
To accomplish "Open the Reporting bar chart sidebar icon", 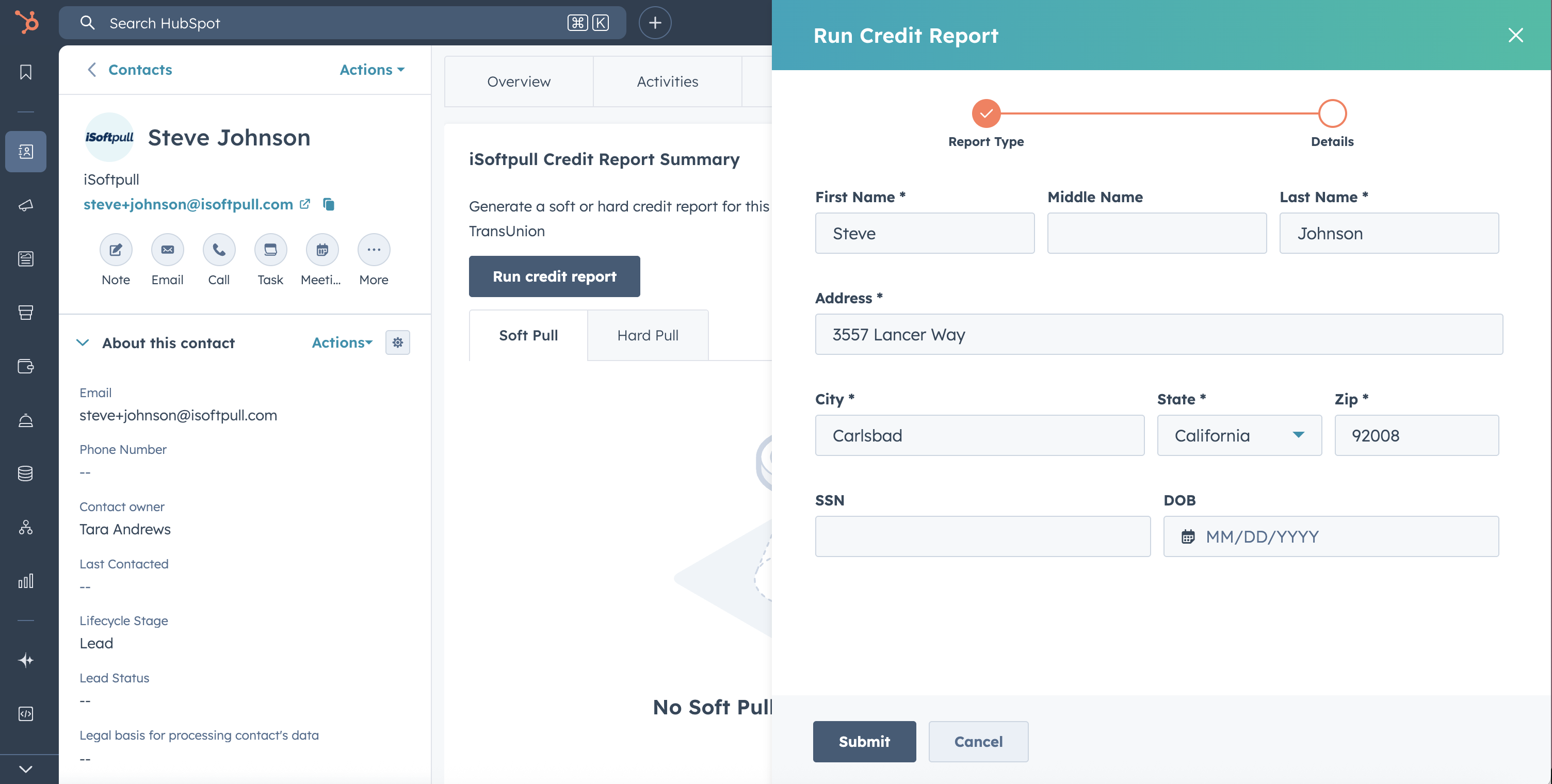I will 25,580.
